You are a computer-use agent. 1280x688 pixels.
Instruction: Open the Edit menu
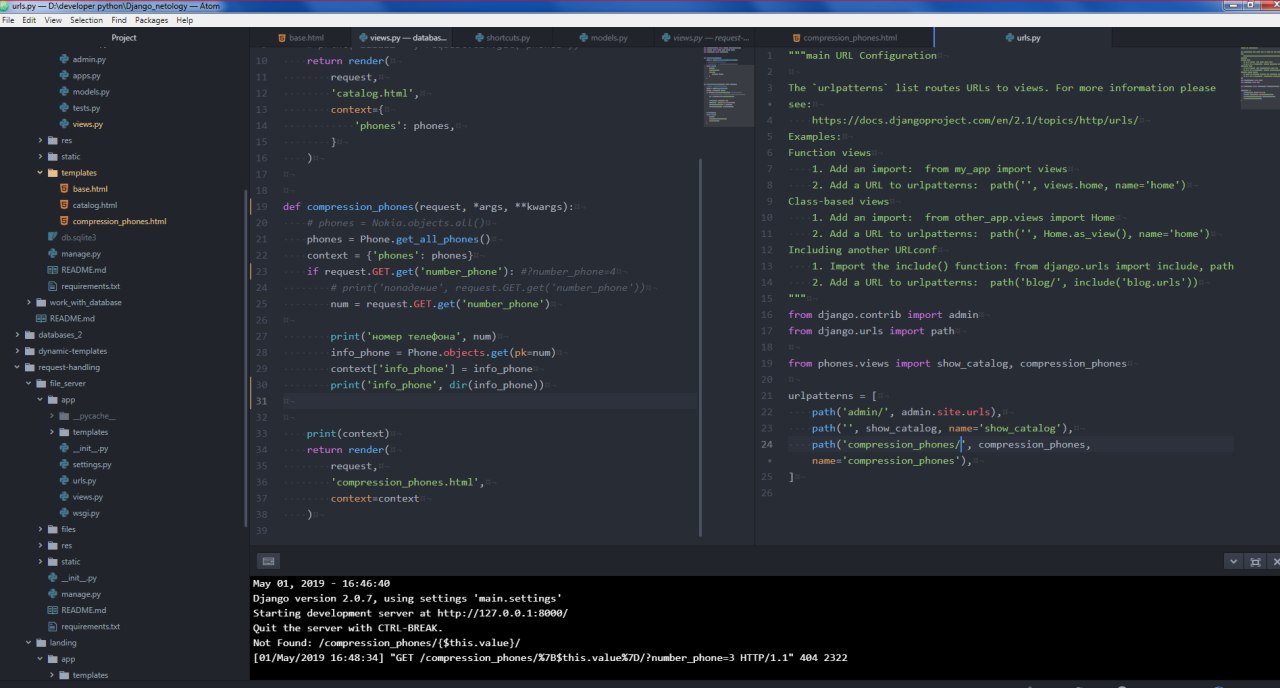tap(29, 20)
